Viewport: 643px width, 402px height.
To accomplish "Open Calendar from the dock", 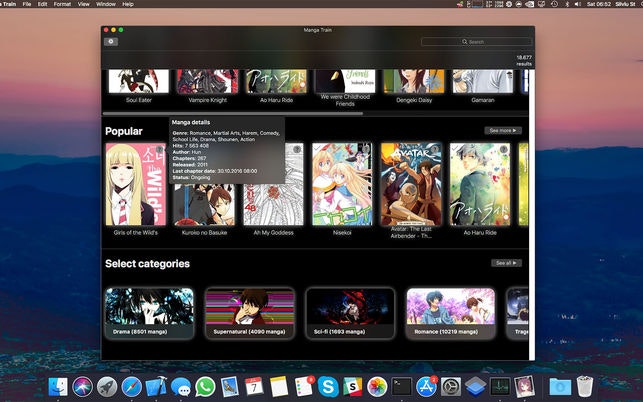I will click(254, 387).
